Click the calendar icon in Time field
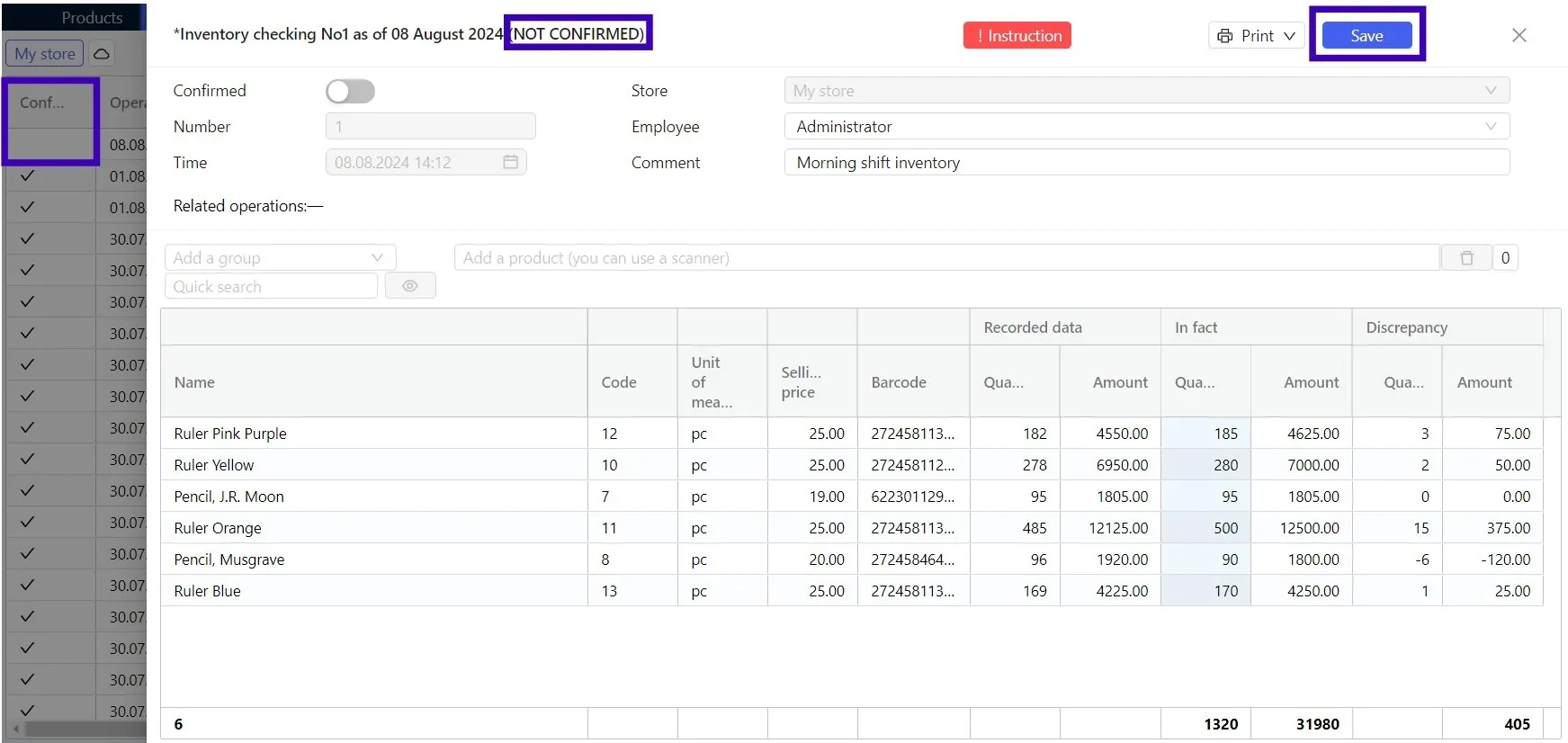Viewport: 1568px width, 743px height. click(x=510, y=162)
